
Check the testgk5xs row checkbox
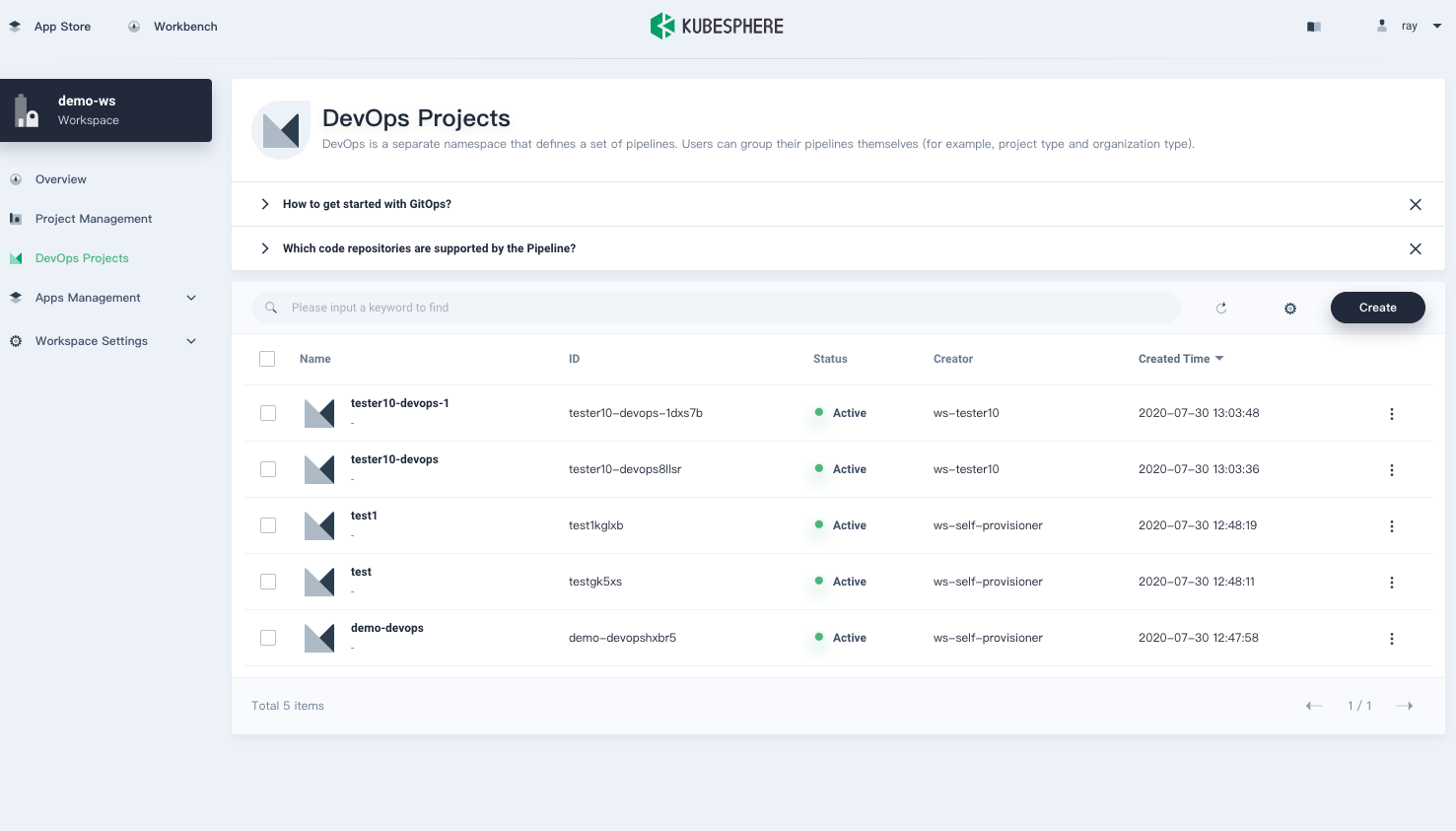268,582
